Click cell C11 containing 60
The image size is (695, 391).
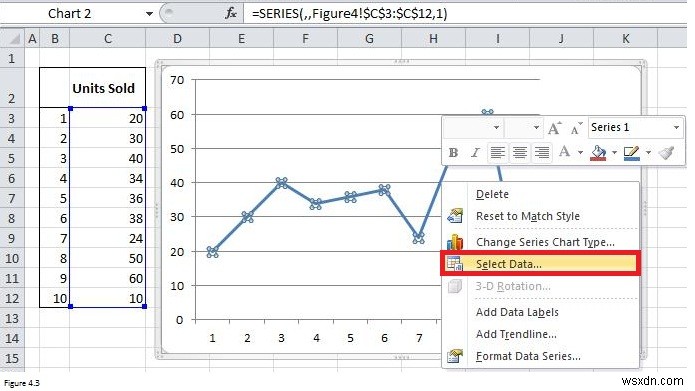108,278
